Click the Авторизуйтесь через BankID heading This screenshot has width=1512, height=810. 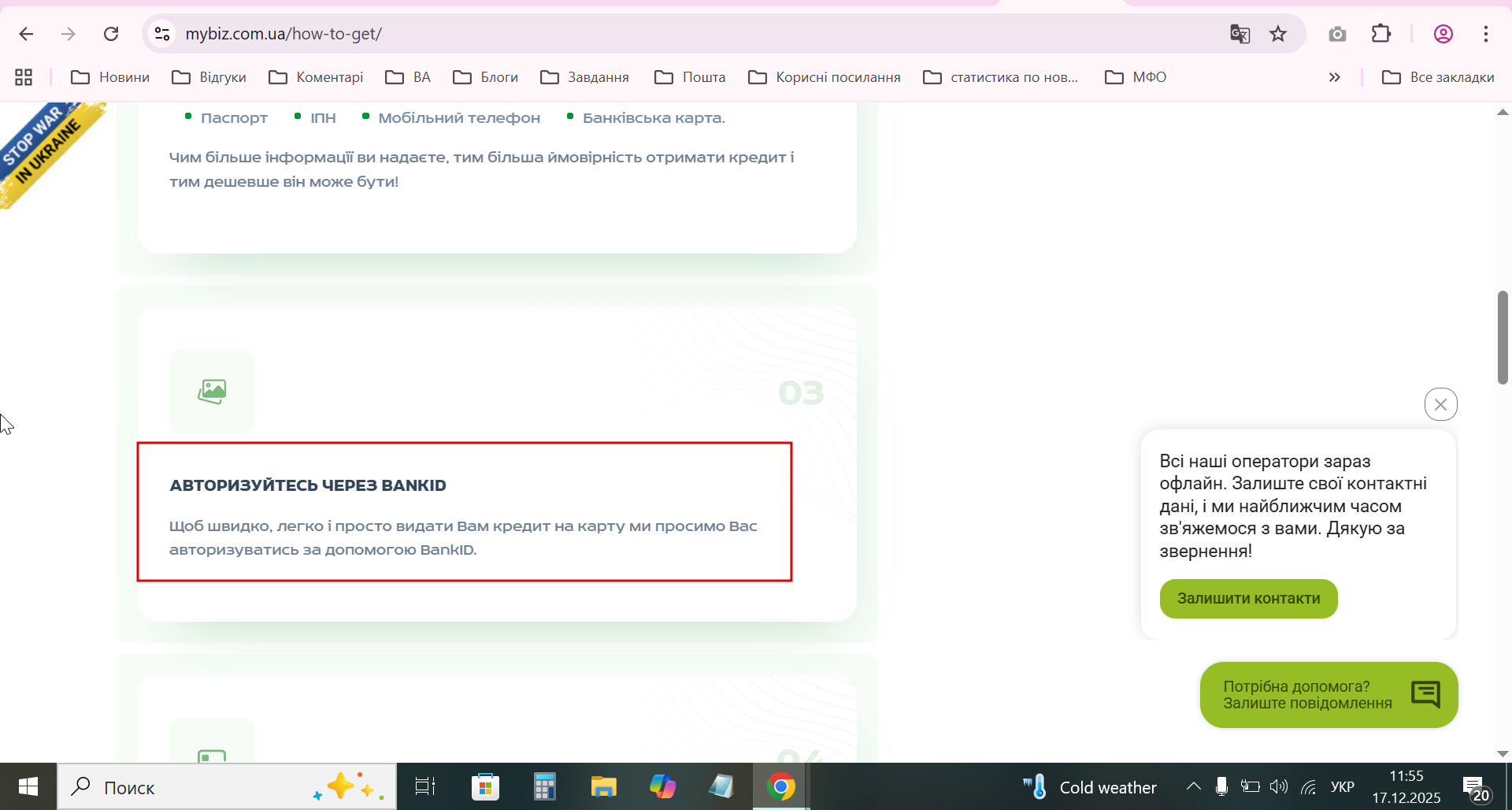[x=308, y=485]
